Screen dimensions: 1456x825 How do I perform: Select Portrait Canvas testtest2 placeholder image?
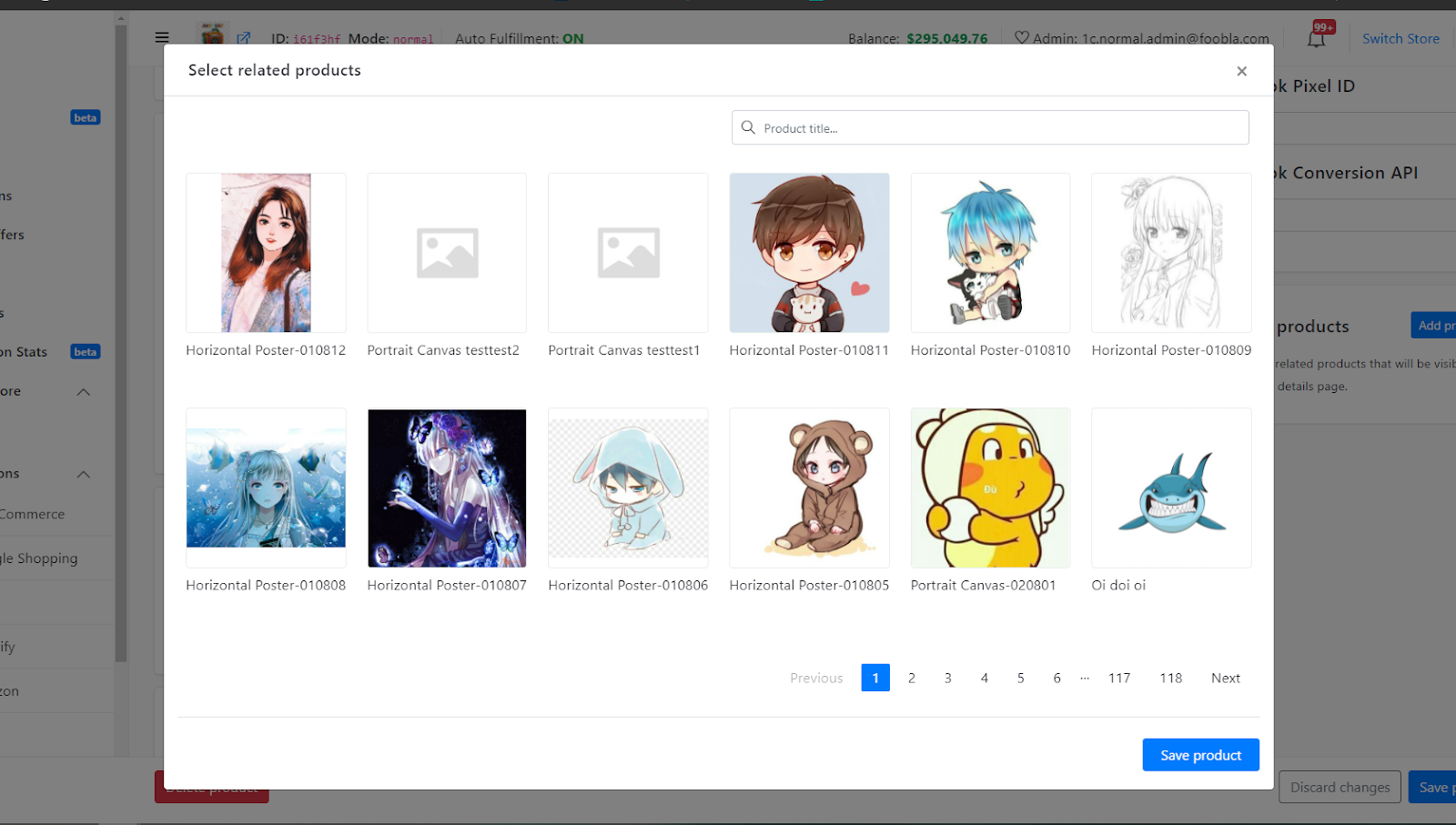tap(447, 253)
